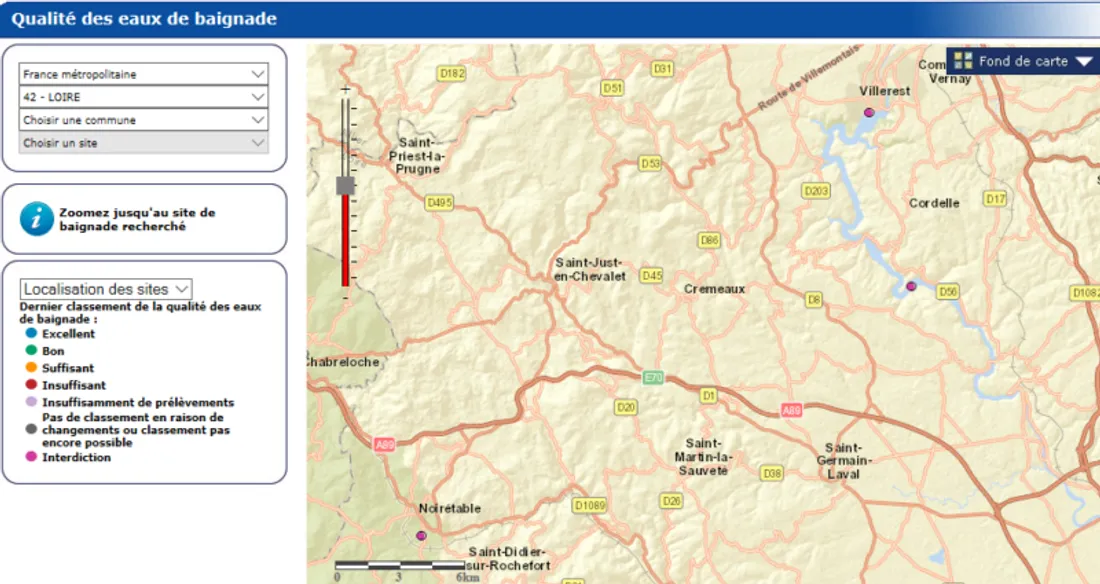Screen dimensions: 1100x584
Task: Open the Choisir une commune dropdown
Action: [x=143, y=120]
